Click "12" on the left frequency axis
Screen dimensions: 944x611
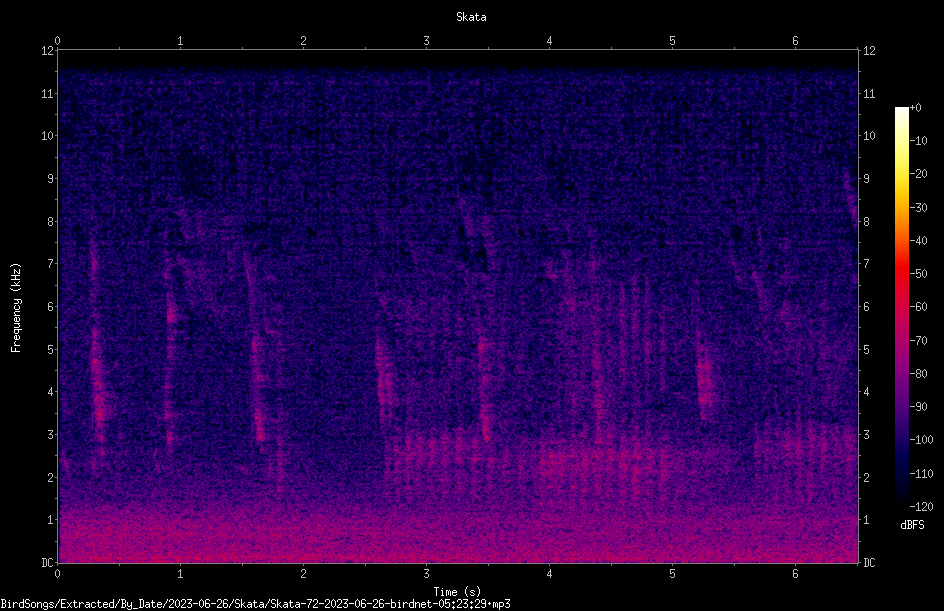[47, 51]
